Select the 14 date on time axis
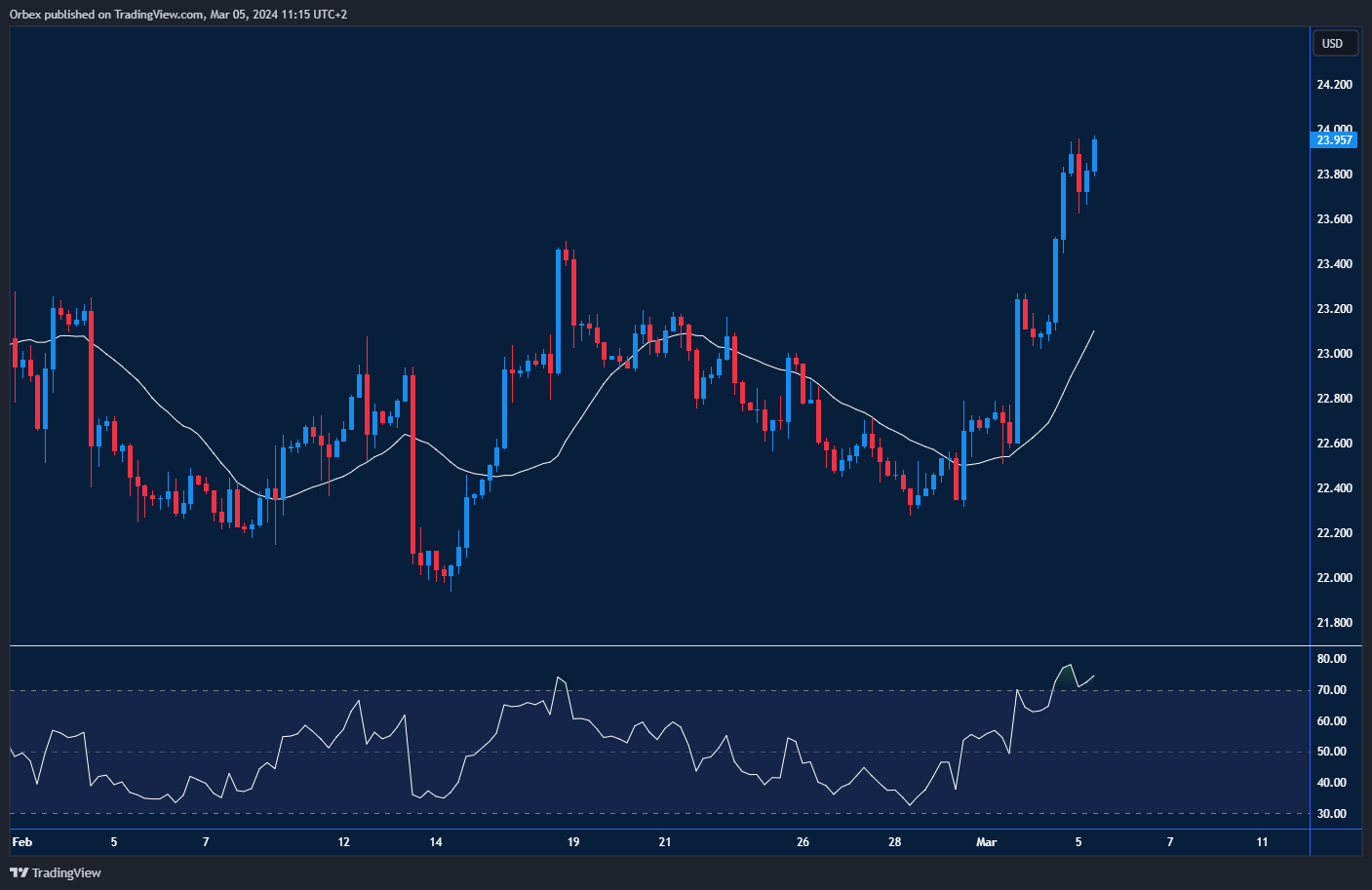 click(436, 842)
